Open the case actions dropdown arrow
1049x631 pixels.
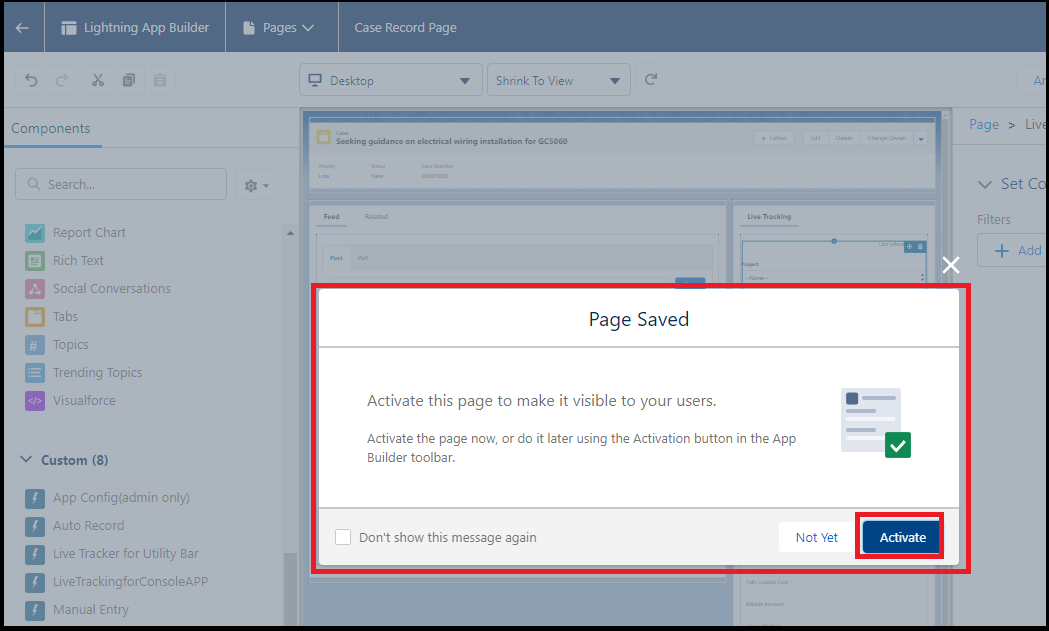(x=921, y=139)
